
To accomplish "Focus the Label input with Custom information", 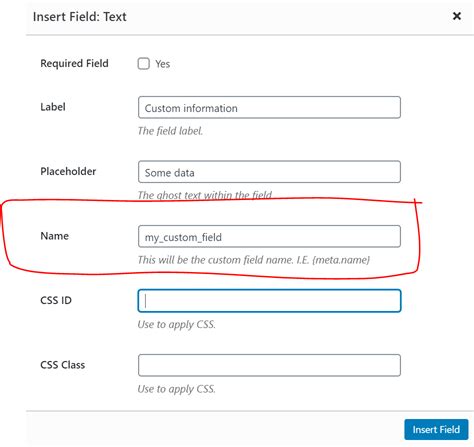I will coord(269,107).
